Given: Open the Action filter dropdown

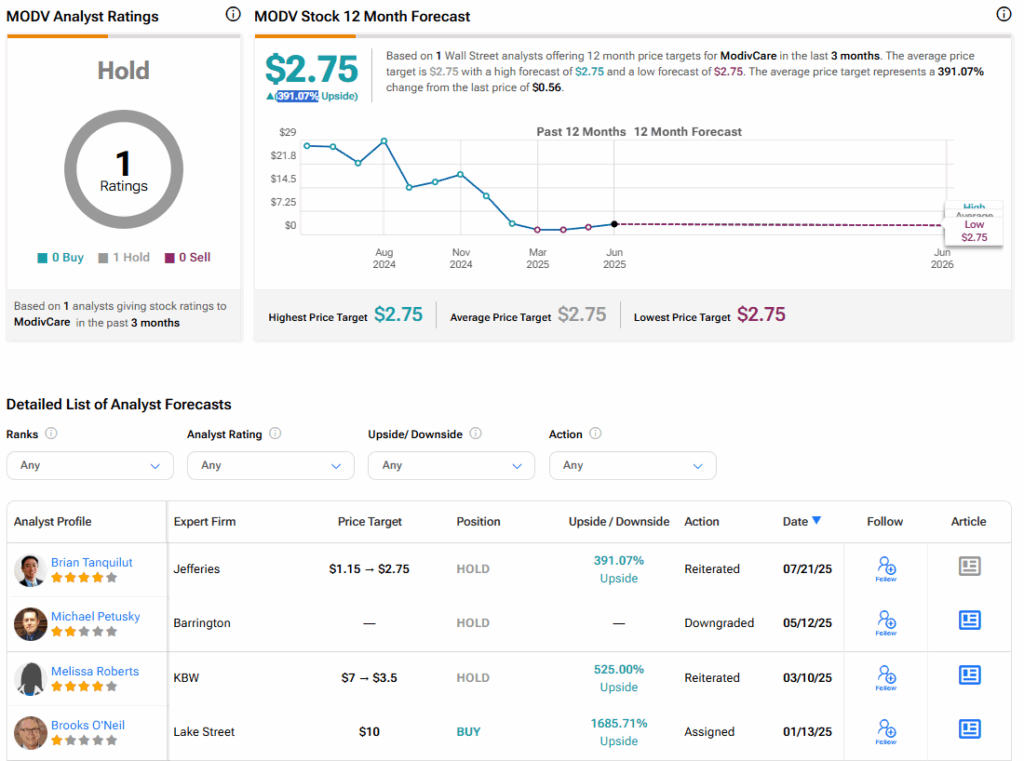Looking at the screenshot, I should point(632,465).
